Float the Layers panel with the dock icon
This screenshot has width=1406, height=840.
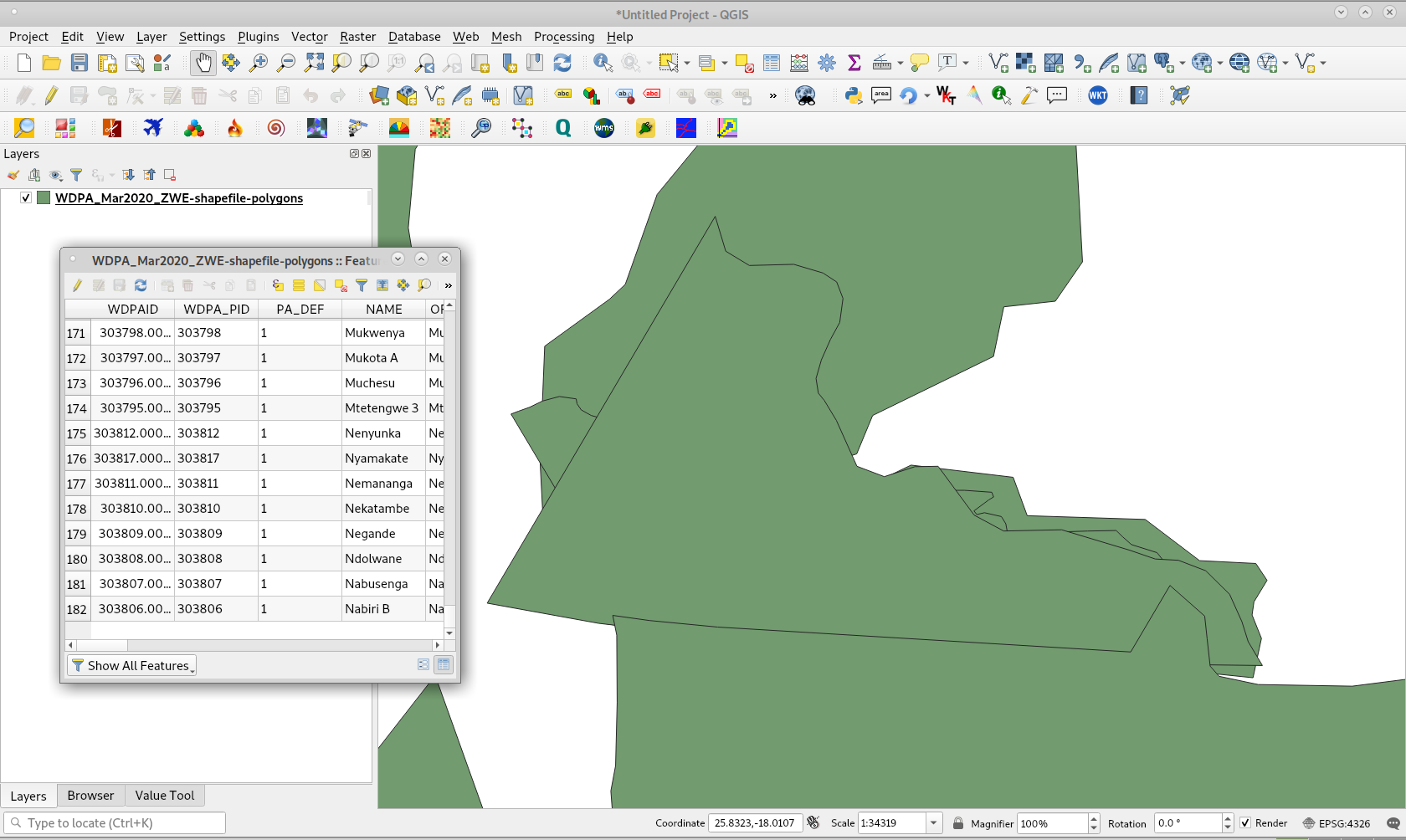click(x=354, y=154)
